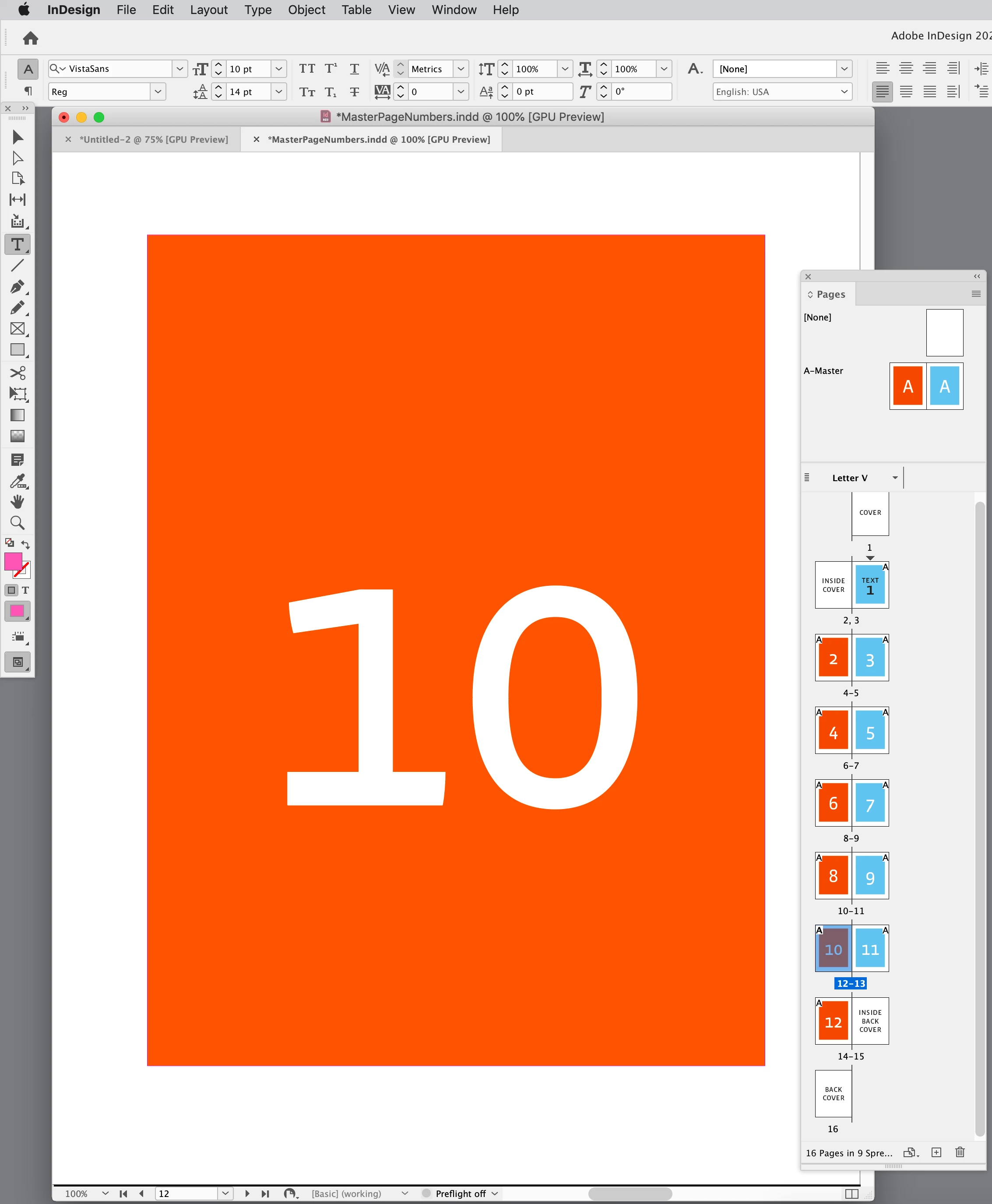Select the Hand tool
Image resolution: width=992 pixels, height=1204 pixels.
17,502
